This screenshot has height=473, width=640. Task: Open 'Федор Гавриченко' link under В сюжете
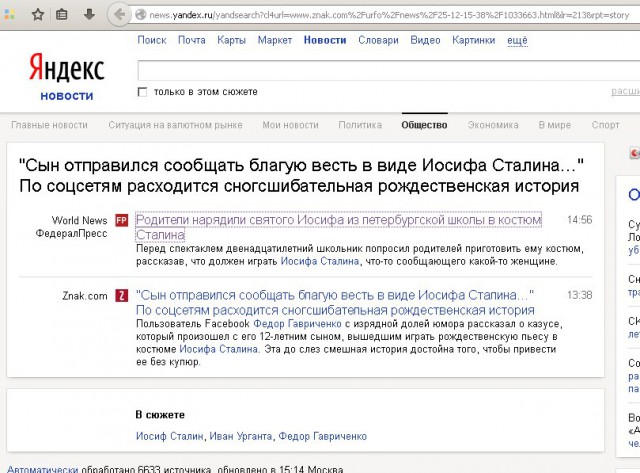click(x=322, y=436)
